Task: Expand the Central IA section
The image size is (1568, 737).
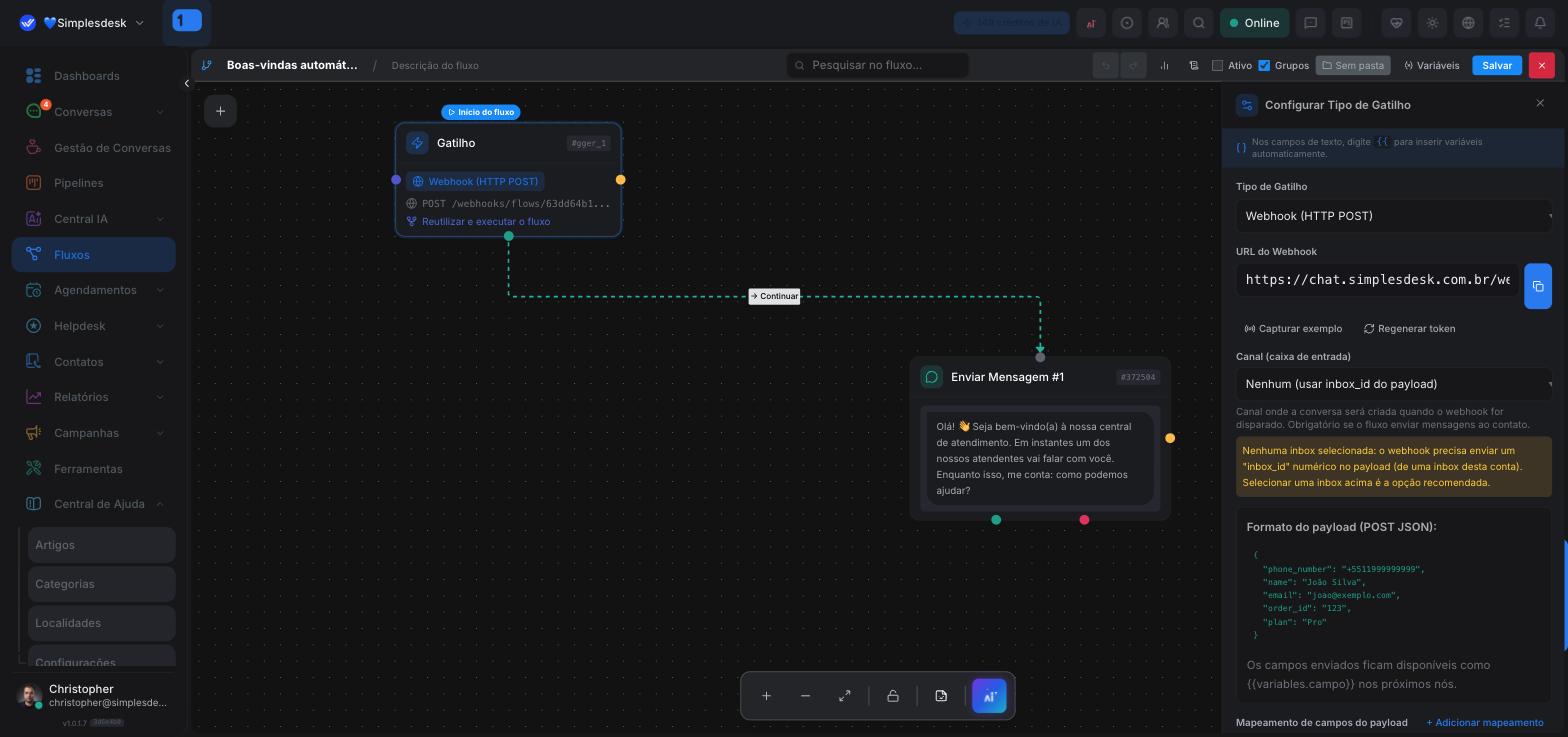Action: [x=160, y=219]
